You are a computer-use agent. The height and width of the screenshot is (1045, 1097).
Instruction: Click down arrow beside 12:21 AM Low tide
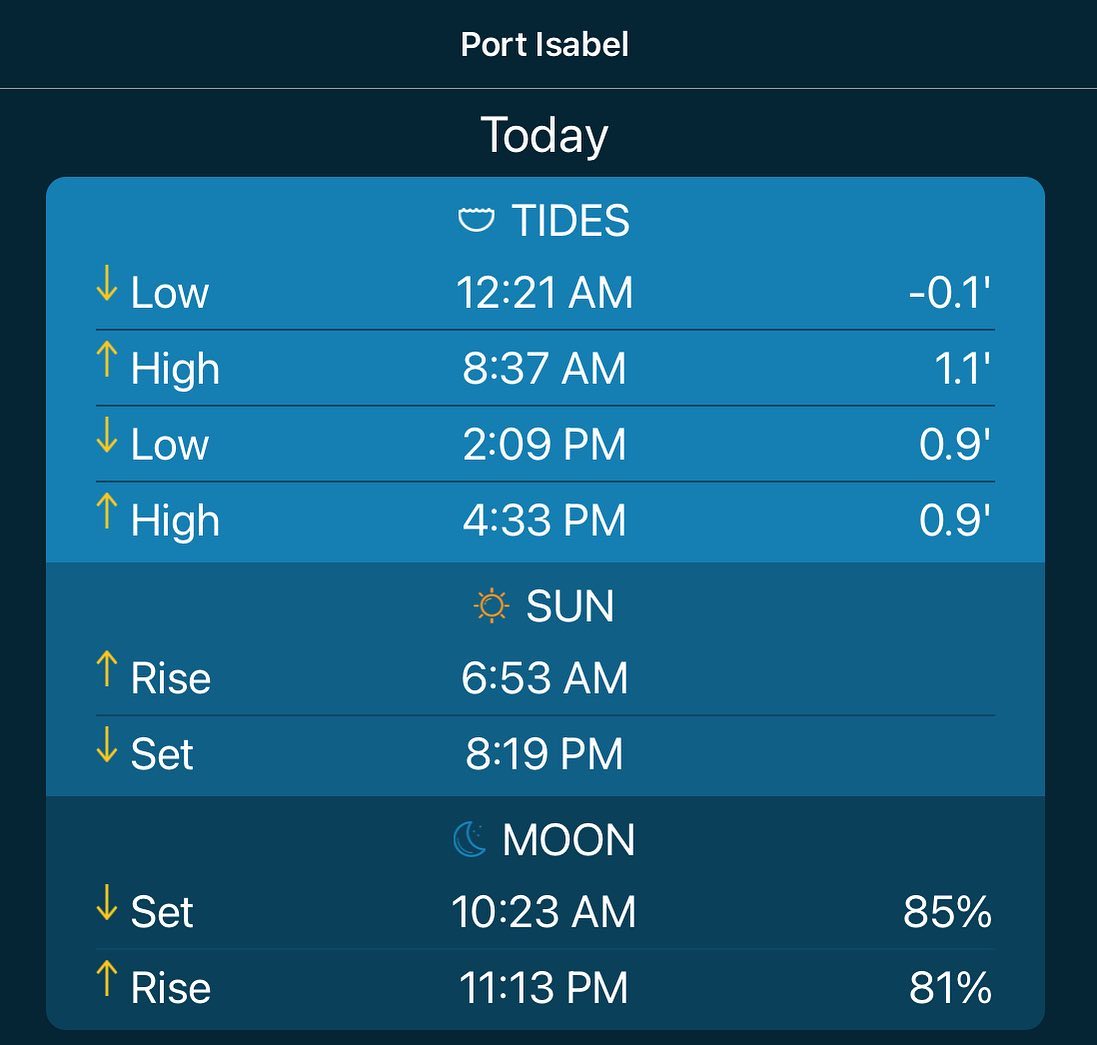click(106, 283)
